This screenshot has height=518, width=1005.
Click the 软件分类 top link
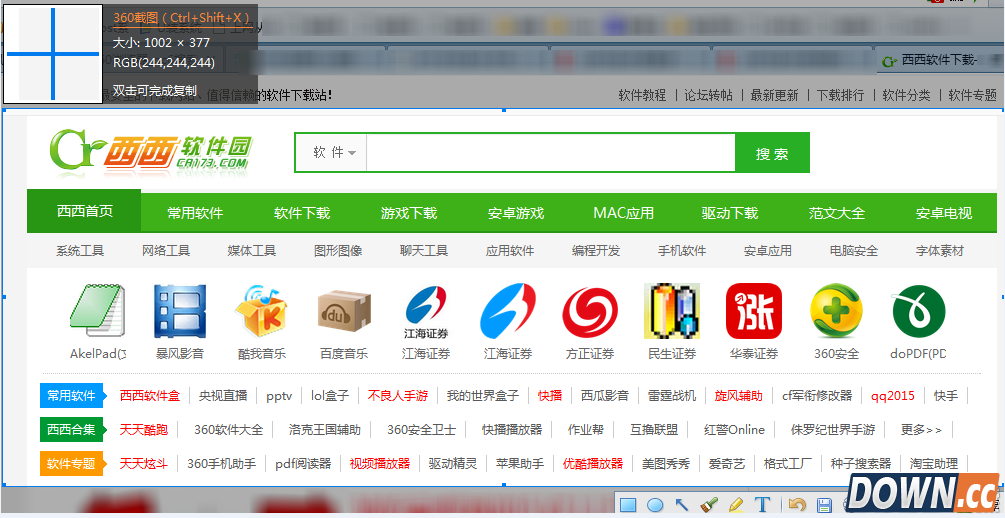pos(906,96)
